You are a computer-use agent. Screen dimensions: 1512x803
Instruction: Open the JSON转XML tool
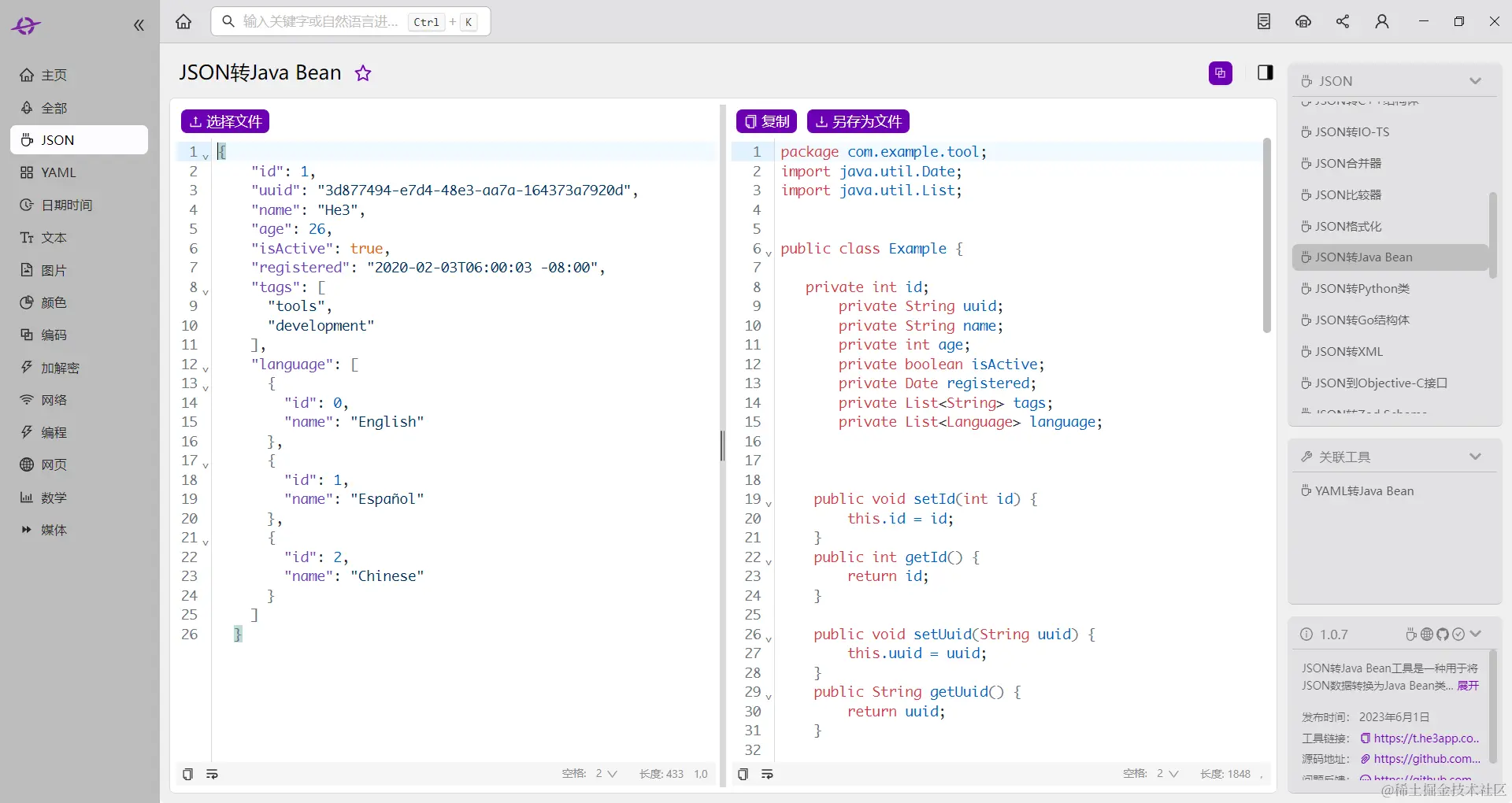click(1390, 352)
